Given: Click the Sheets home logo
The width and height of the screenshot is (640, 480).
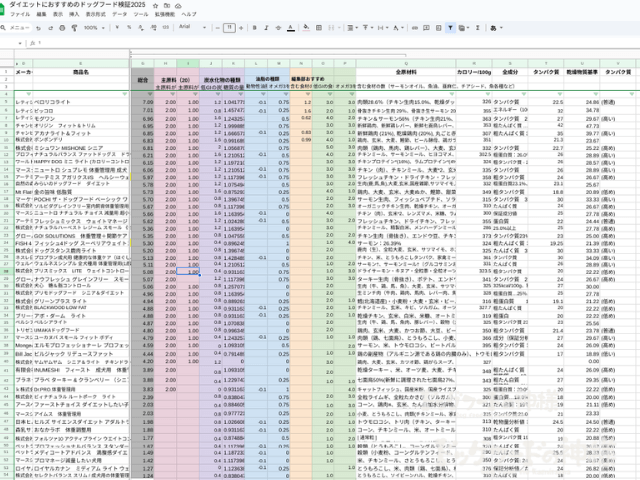Looking at the screenshot, I should click(x=2, y=10).
